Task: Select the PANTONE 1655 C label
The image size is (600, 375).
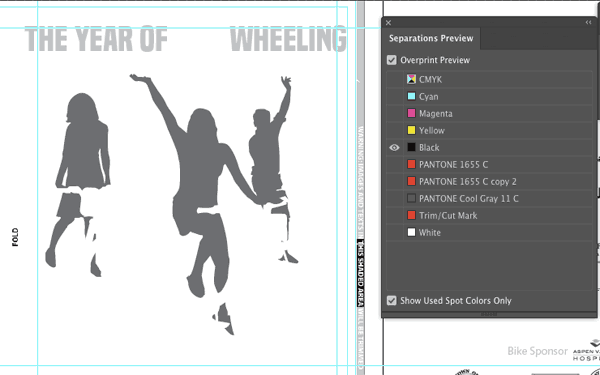Action: [453, 165]
